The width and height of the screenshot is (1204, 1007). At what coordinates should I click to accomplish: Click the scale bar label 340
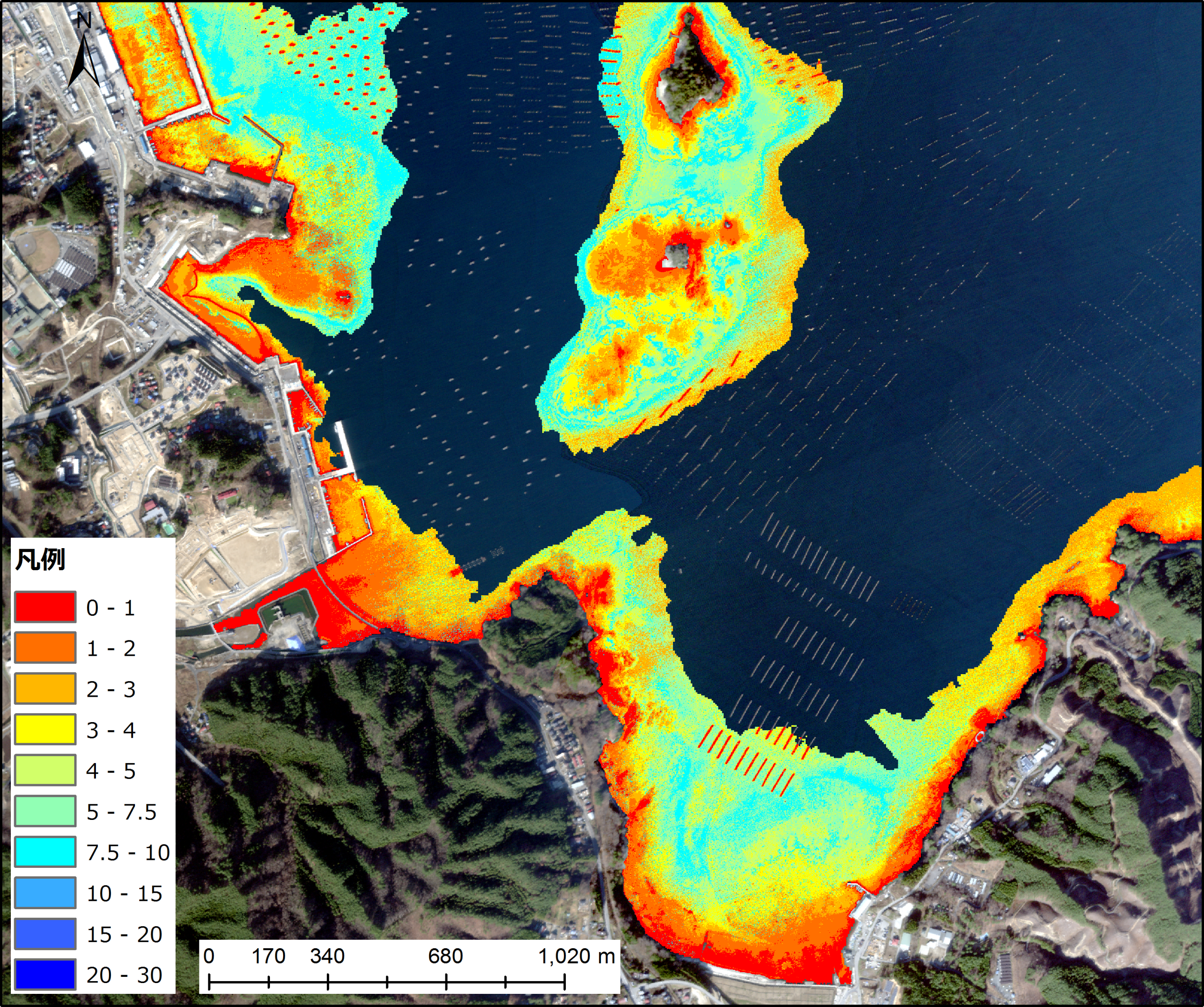(x=327, y=956)
